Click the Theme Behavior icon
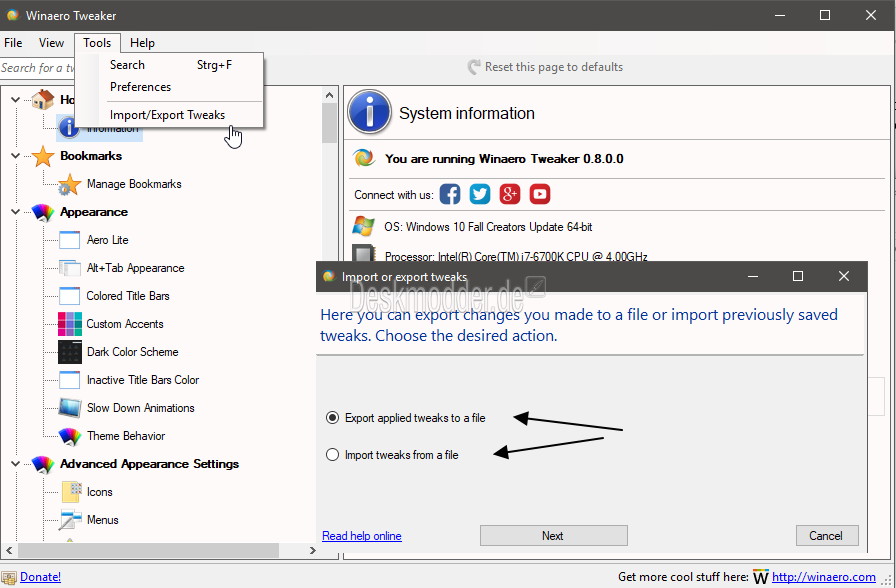Screen dimensions: 896x588 (70, 437)
